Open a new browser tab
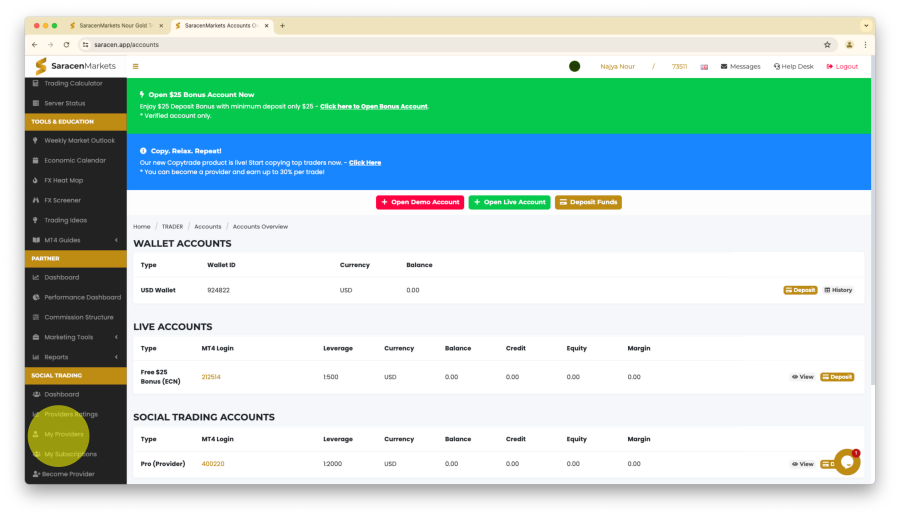The width and height of the screenshot is (900, 517). [282, 26]
